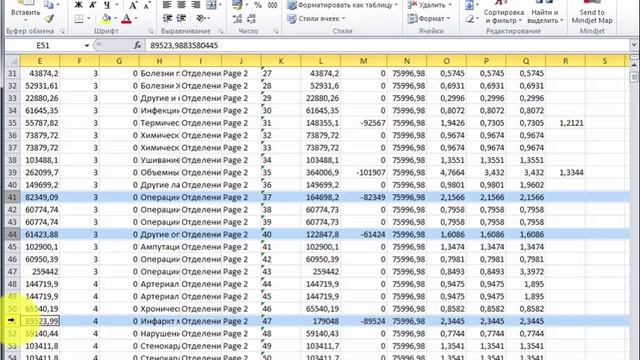Select column R header

pyautogui.click(x=565, y=61)
